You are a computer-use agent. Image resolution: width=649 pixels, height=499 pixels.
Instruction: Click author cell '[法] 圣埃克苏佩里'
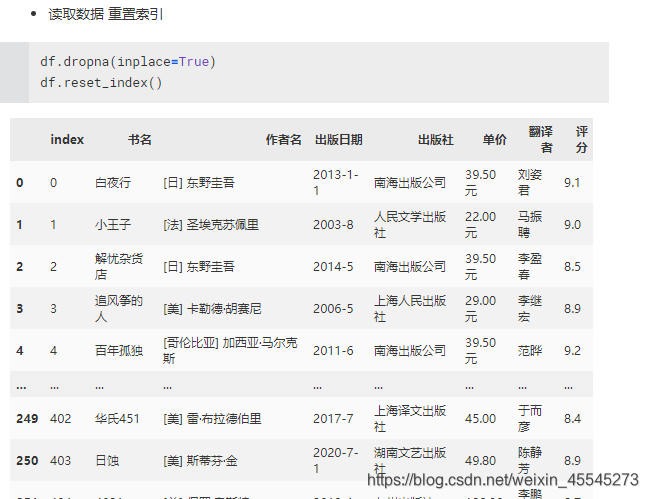coord(211,225)
